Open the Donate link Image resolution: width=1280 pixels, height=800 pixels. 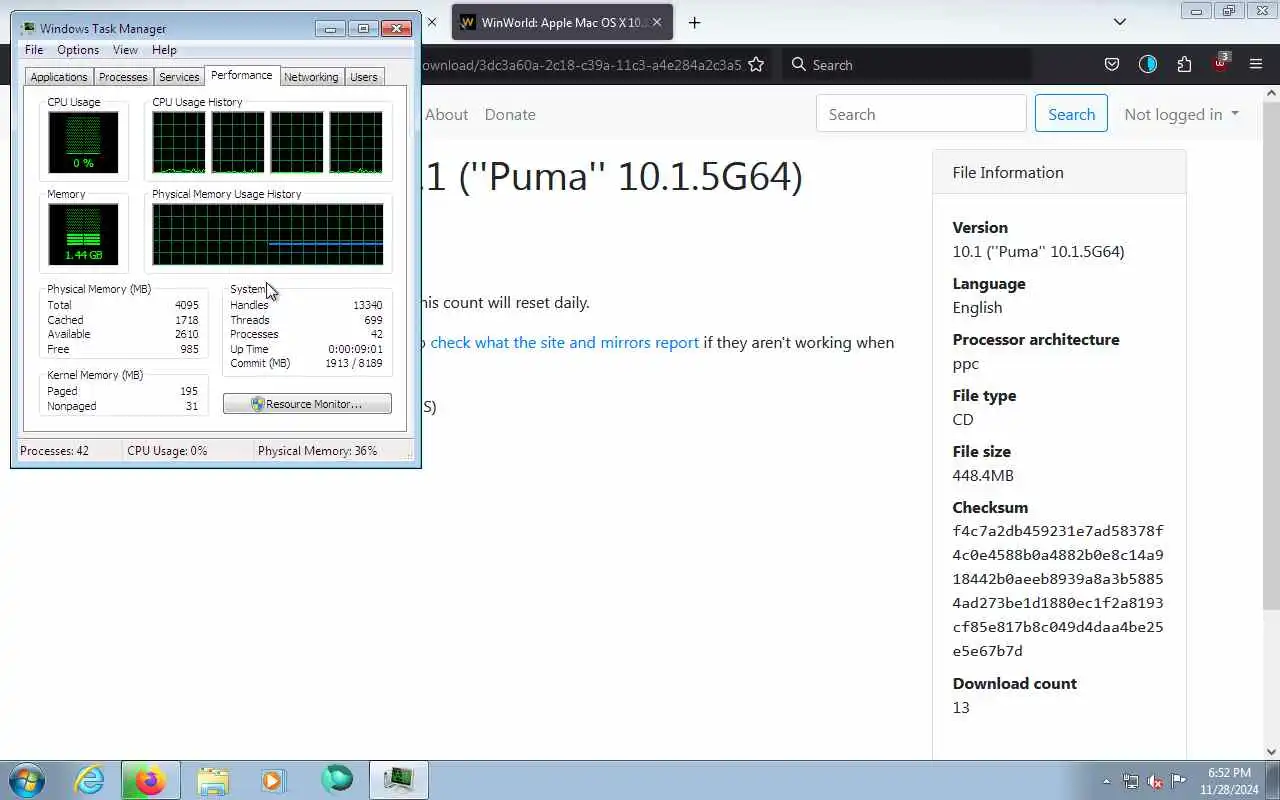tap(510, 114)
